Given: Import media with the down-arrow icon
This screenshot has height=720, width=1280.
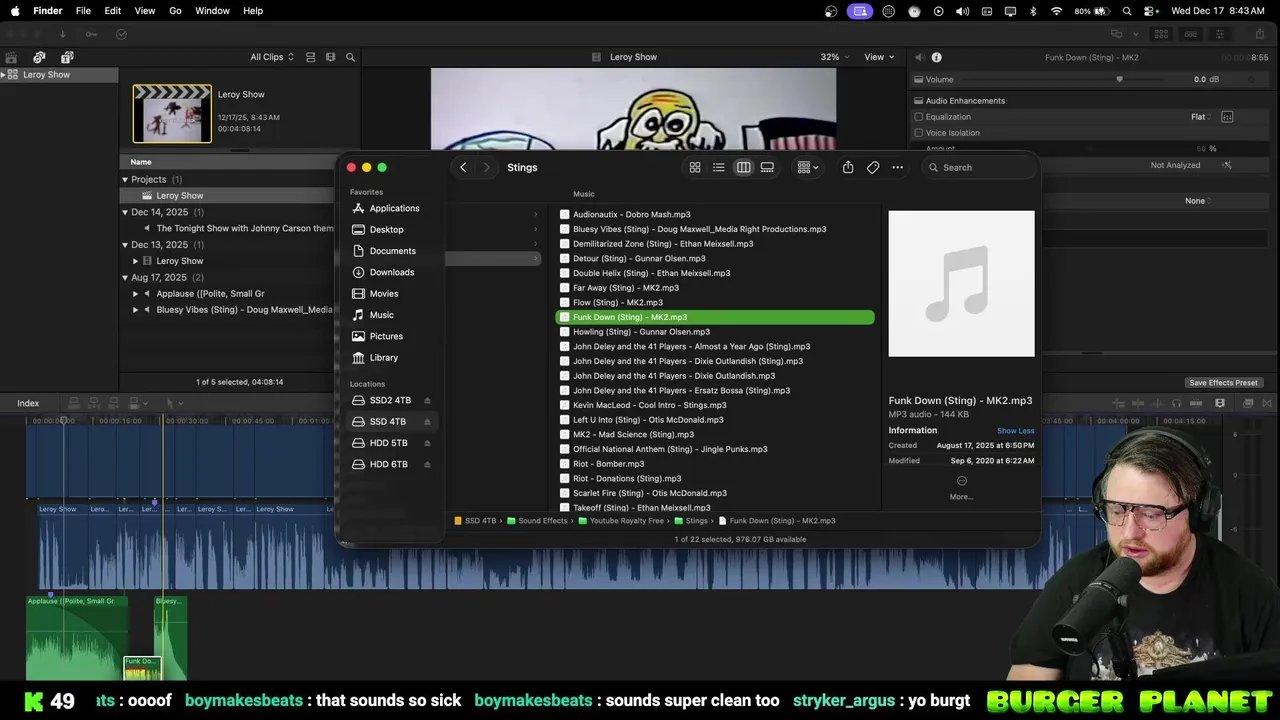Looking at the screenshot, I should pyautogui.click(x=62, y=34).
